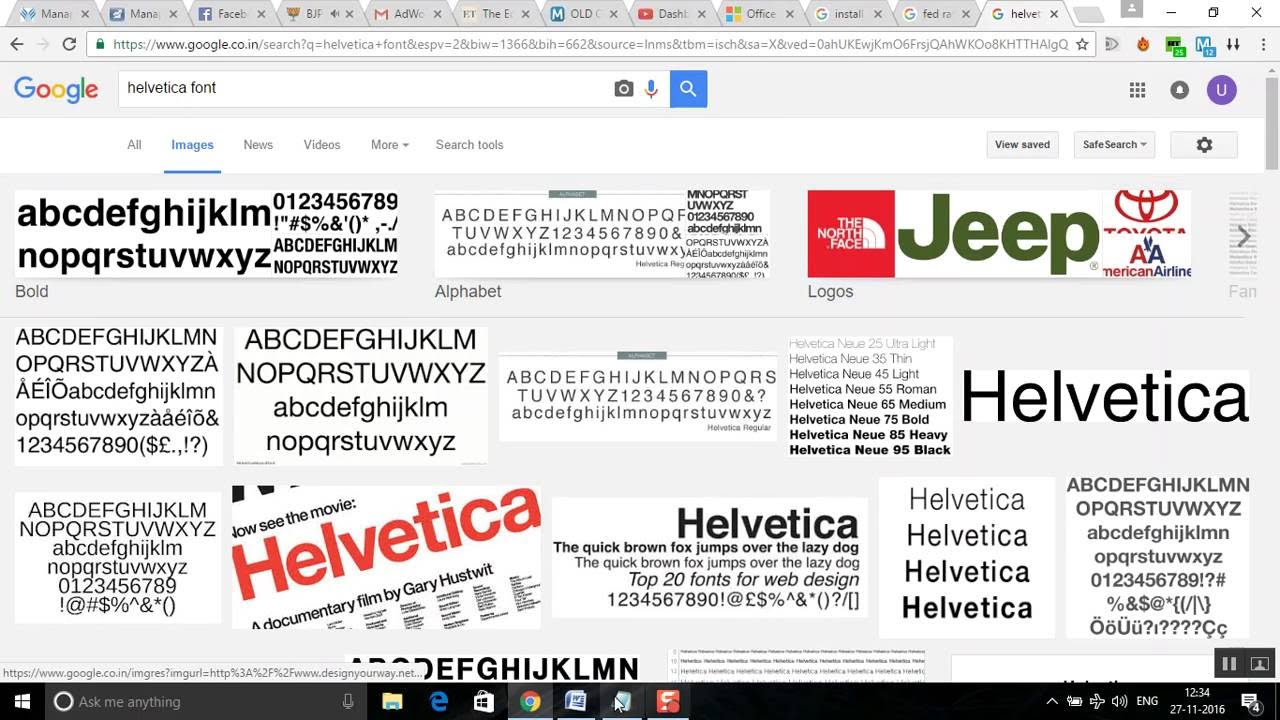Image resolution: width=1280 pixels, height=720 pixels.
Task: Open the Helvetica Neue weights list image
Action: coord(870,397)
